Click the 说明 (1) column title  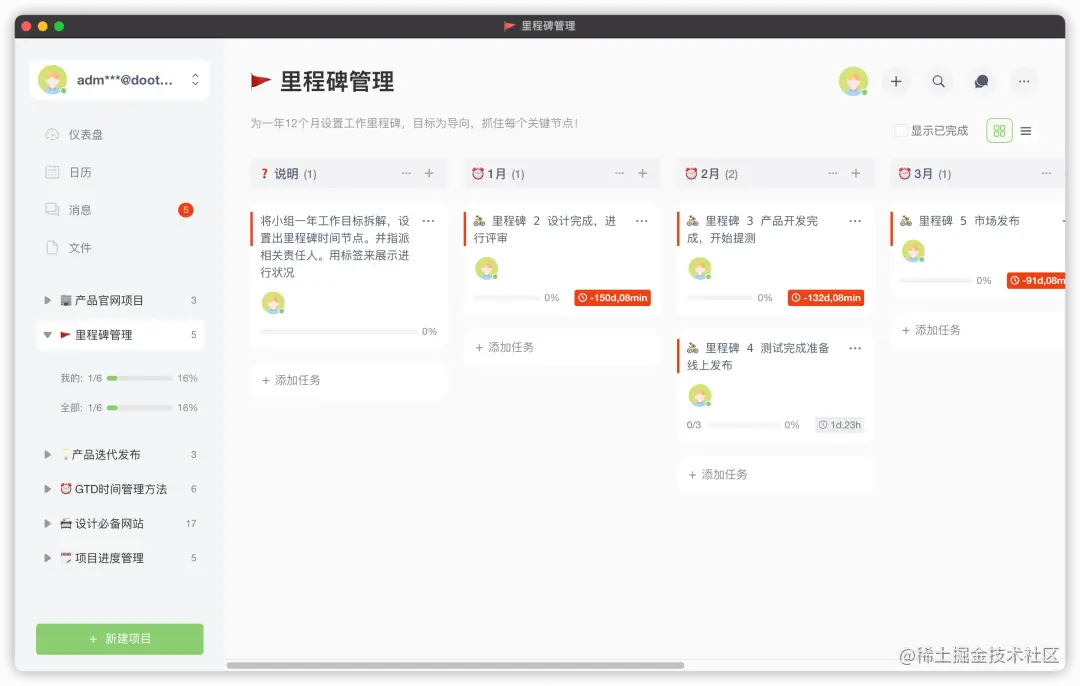click(x=295, y=174)
